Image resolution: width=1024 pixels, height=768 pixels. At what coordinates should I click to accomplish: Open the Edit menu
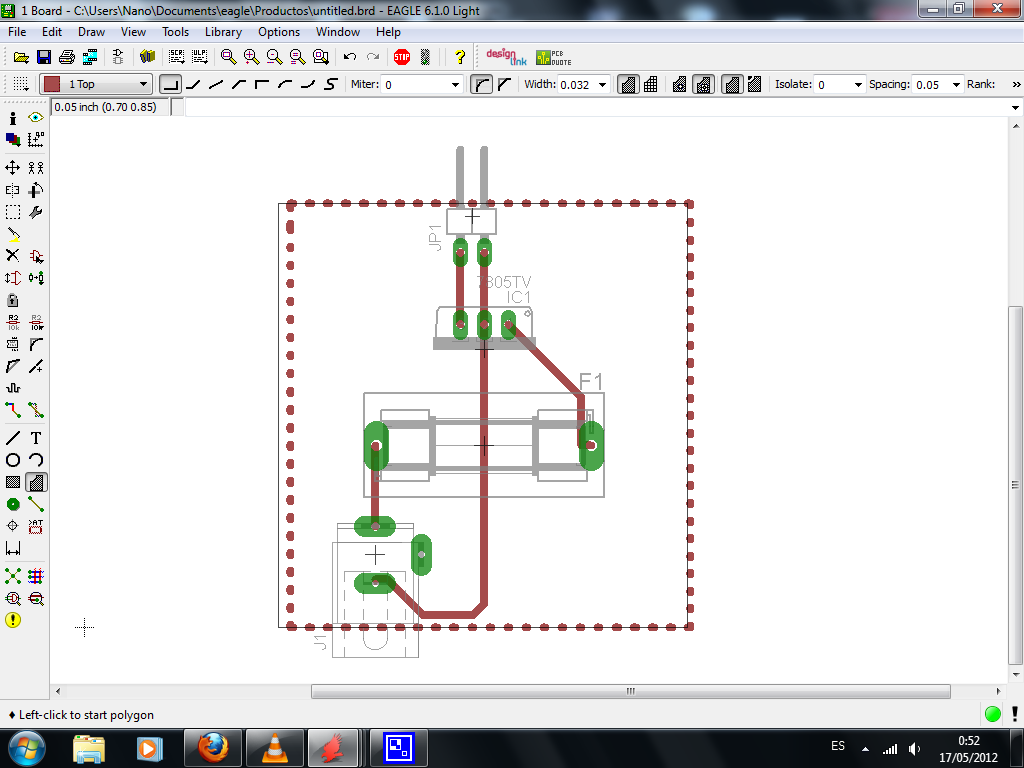(x=52, y=32)
